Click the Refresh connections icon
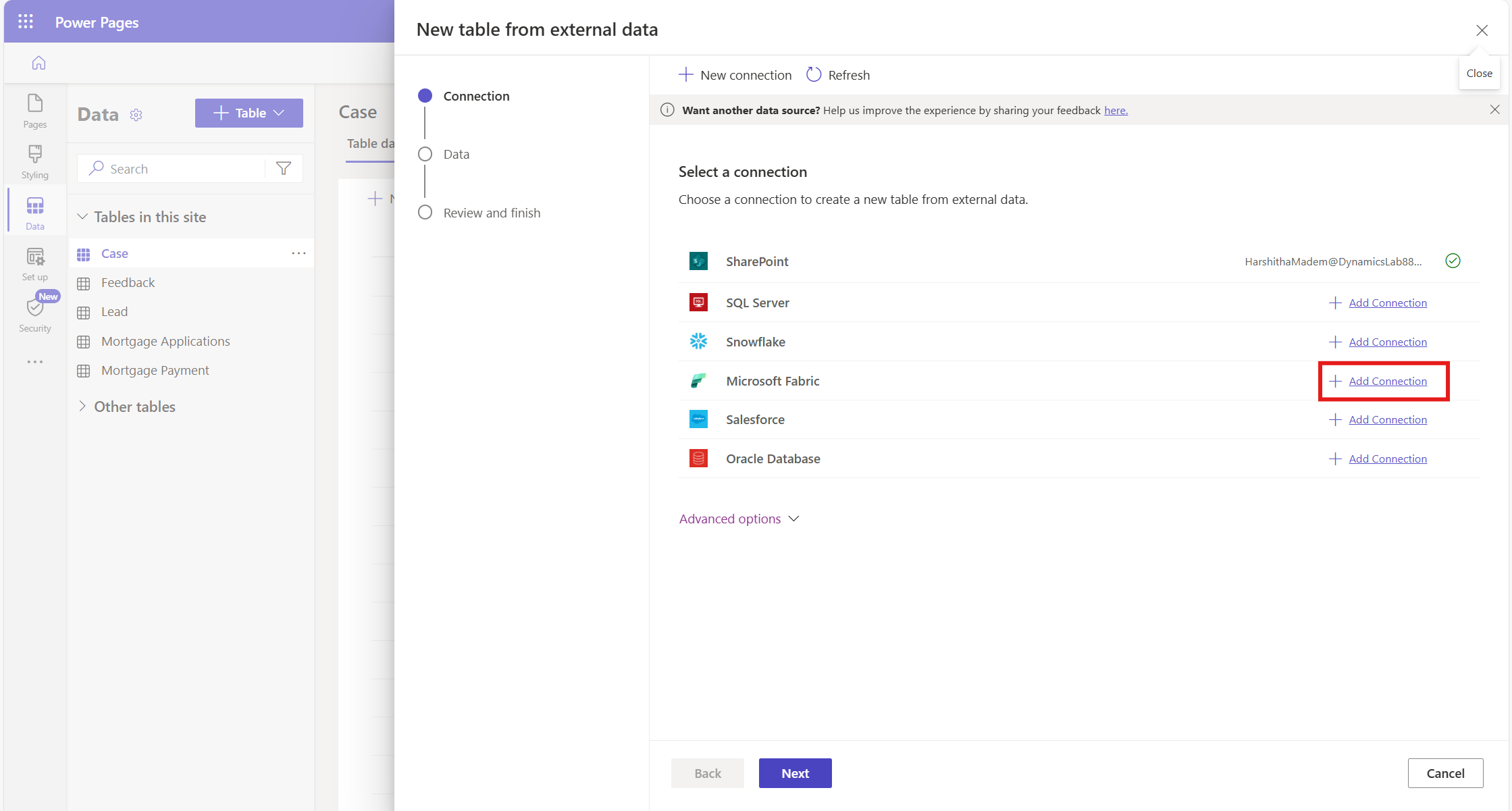 click(814, 75)
